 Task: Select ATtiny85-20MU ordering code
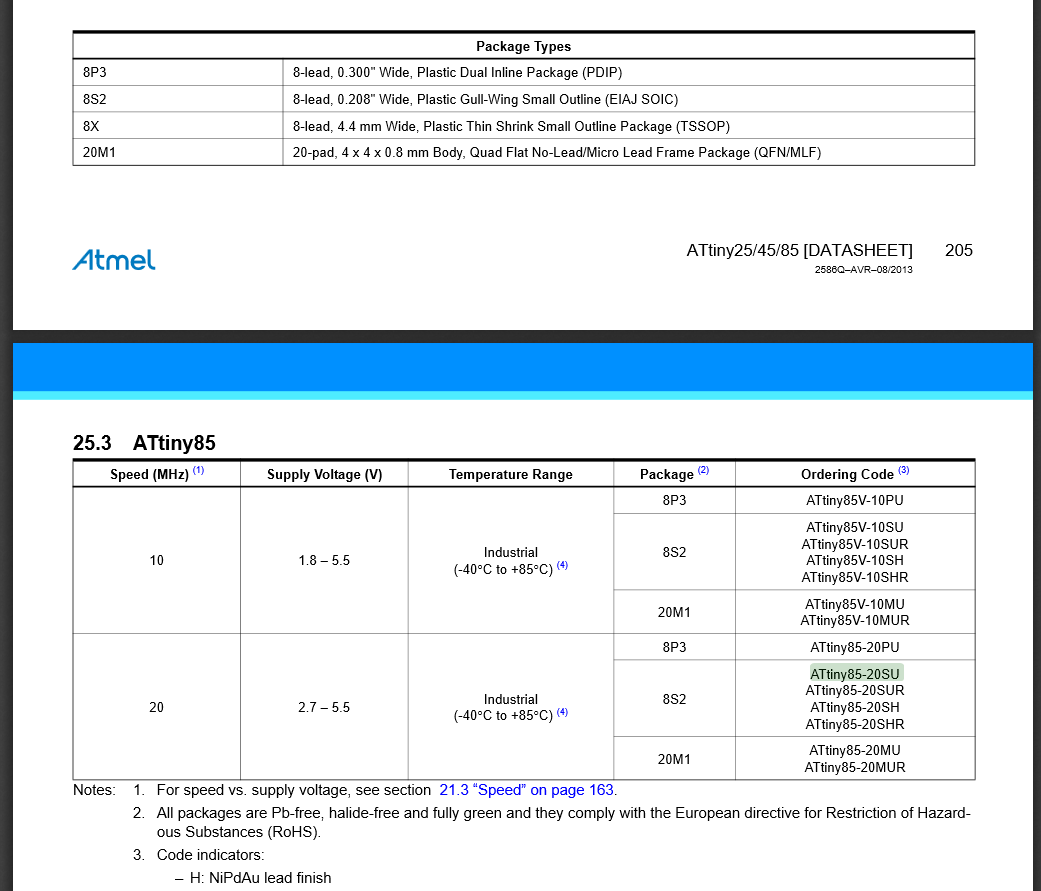pyautogui.click(x=855, y=750)
